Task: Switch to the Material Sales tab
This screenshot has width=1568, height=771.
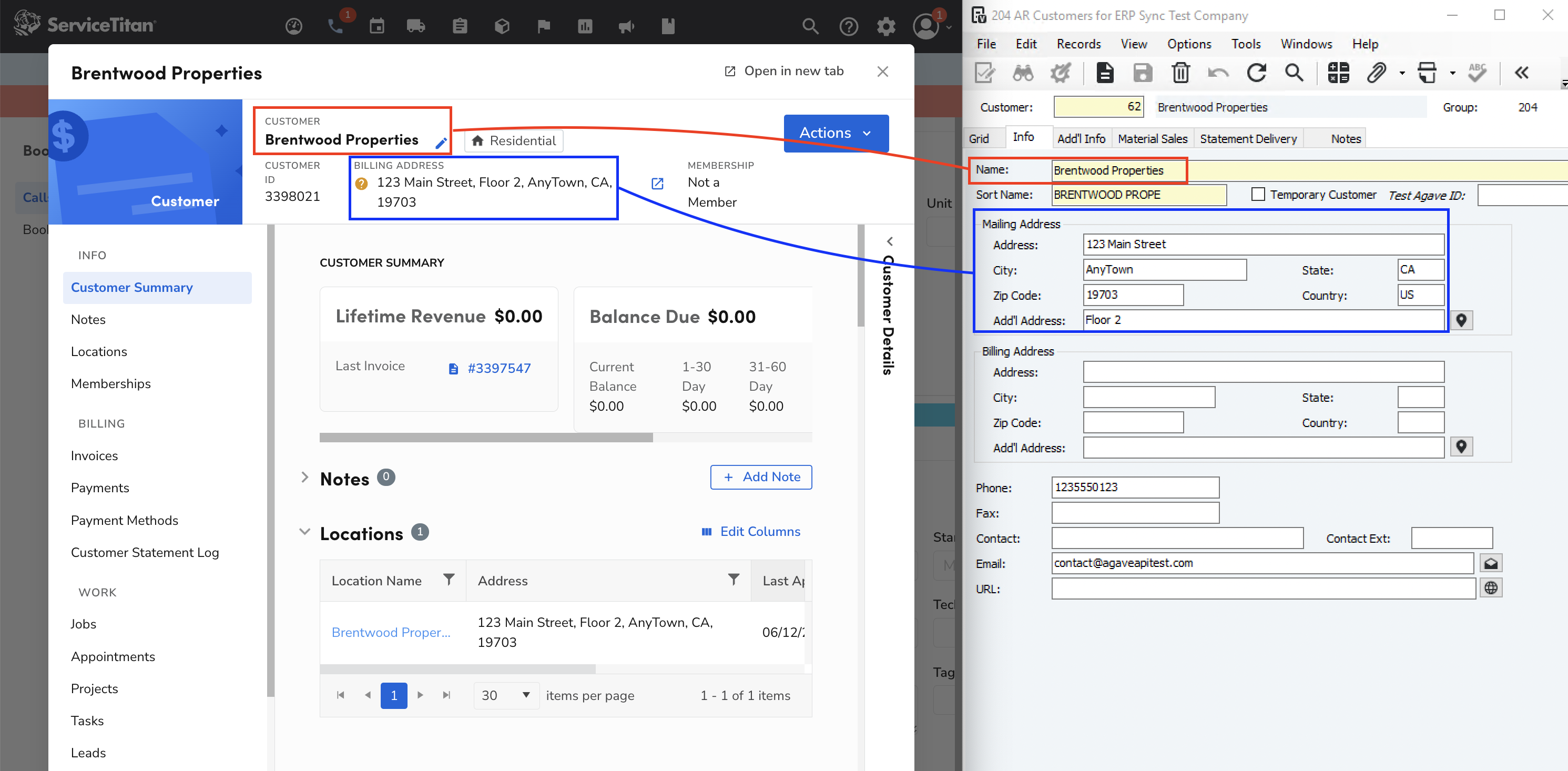Action: pyautogui.click(x=1152, y=139)
